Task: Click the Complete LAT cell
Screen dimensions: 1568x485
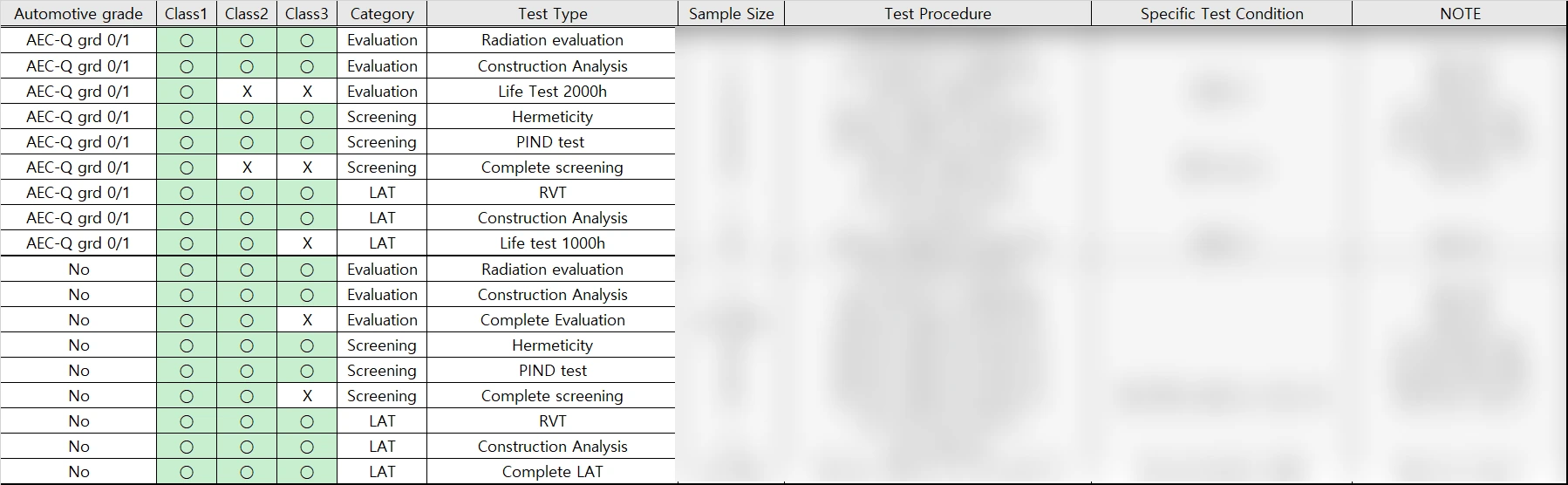Action: pos(552,472)
